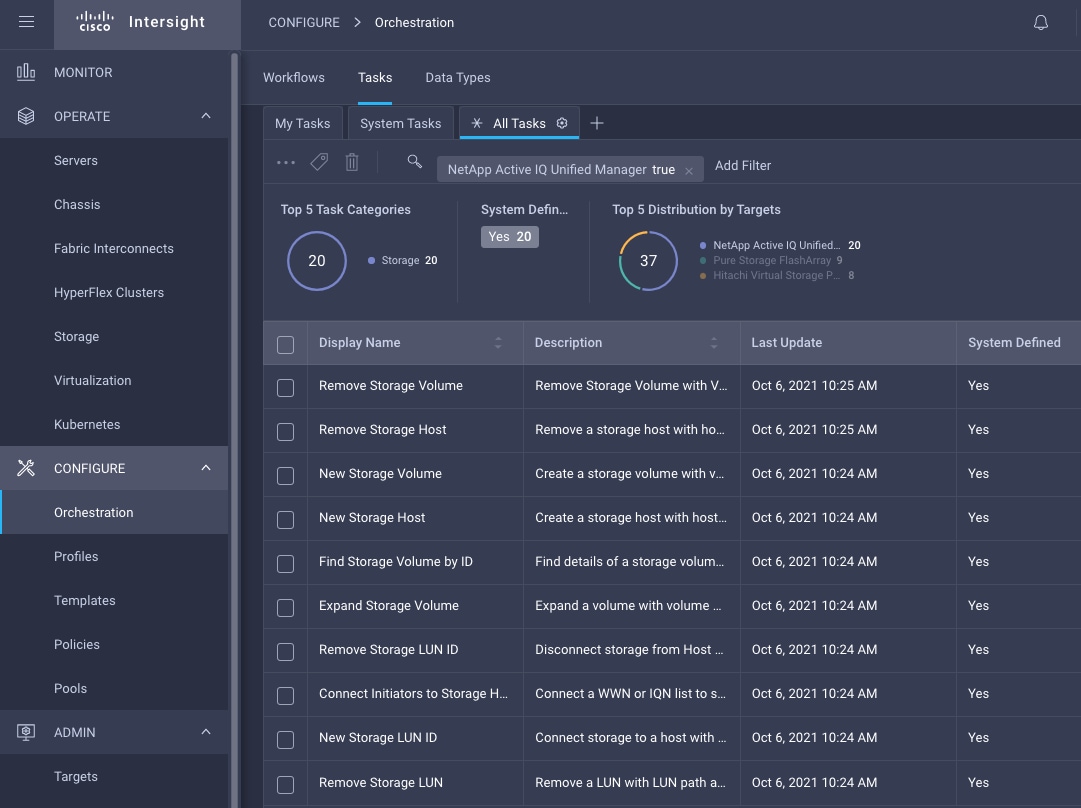Check the Remove Storage LUN row
Viewport: 1081px width, 808px height.
tap(285, 785)
